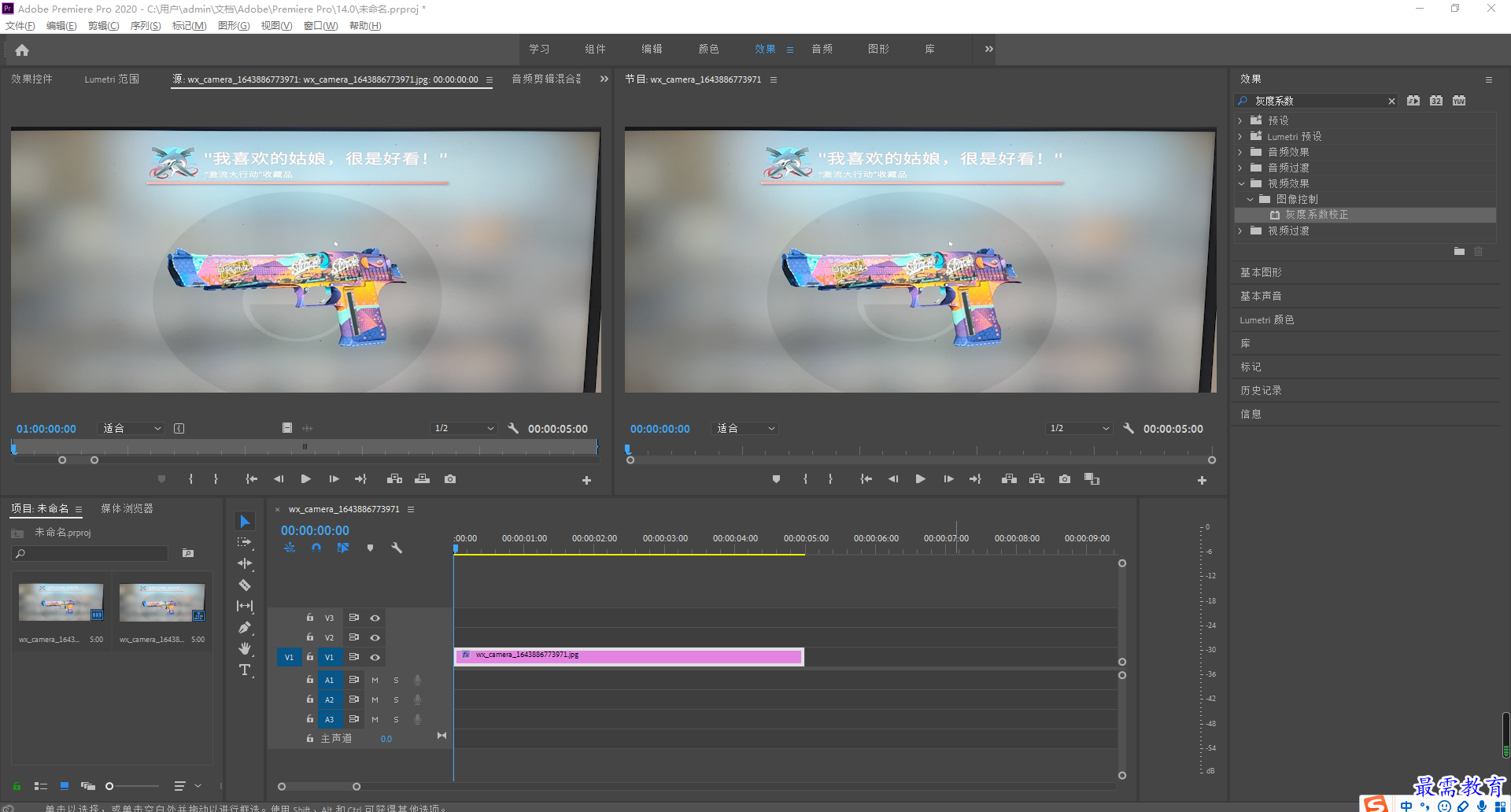Add marker in timeline panel
Image resolution: width=1511 pixels, height=812 pixels.
tap(370, 548)
